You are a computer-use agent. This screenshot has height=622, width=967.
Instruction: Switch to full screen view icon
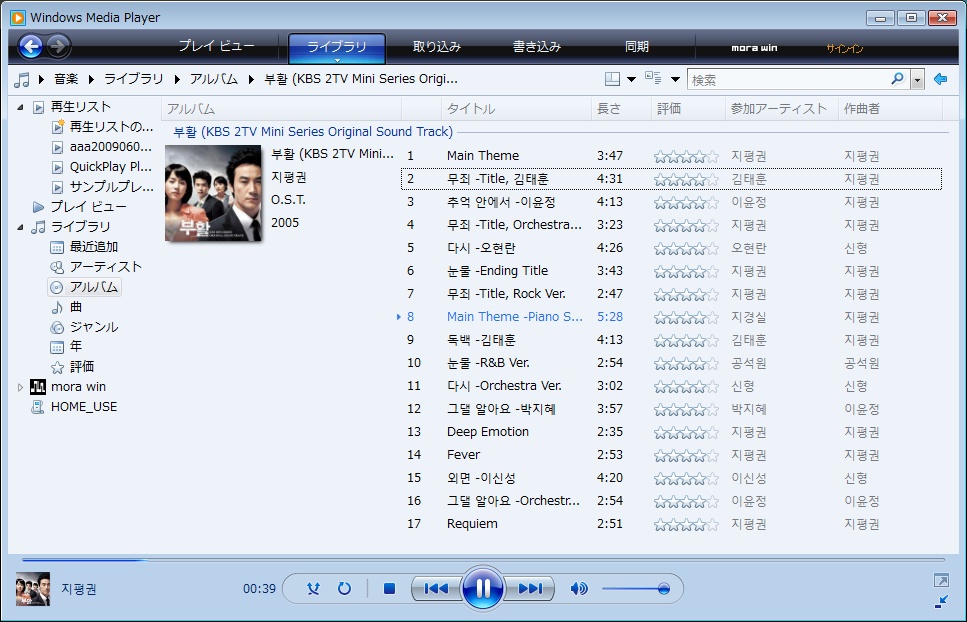pos(941,580)
